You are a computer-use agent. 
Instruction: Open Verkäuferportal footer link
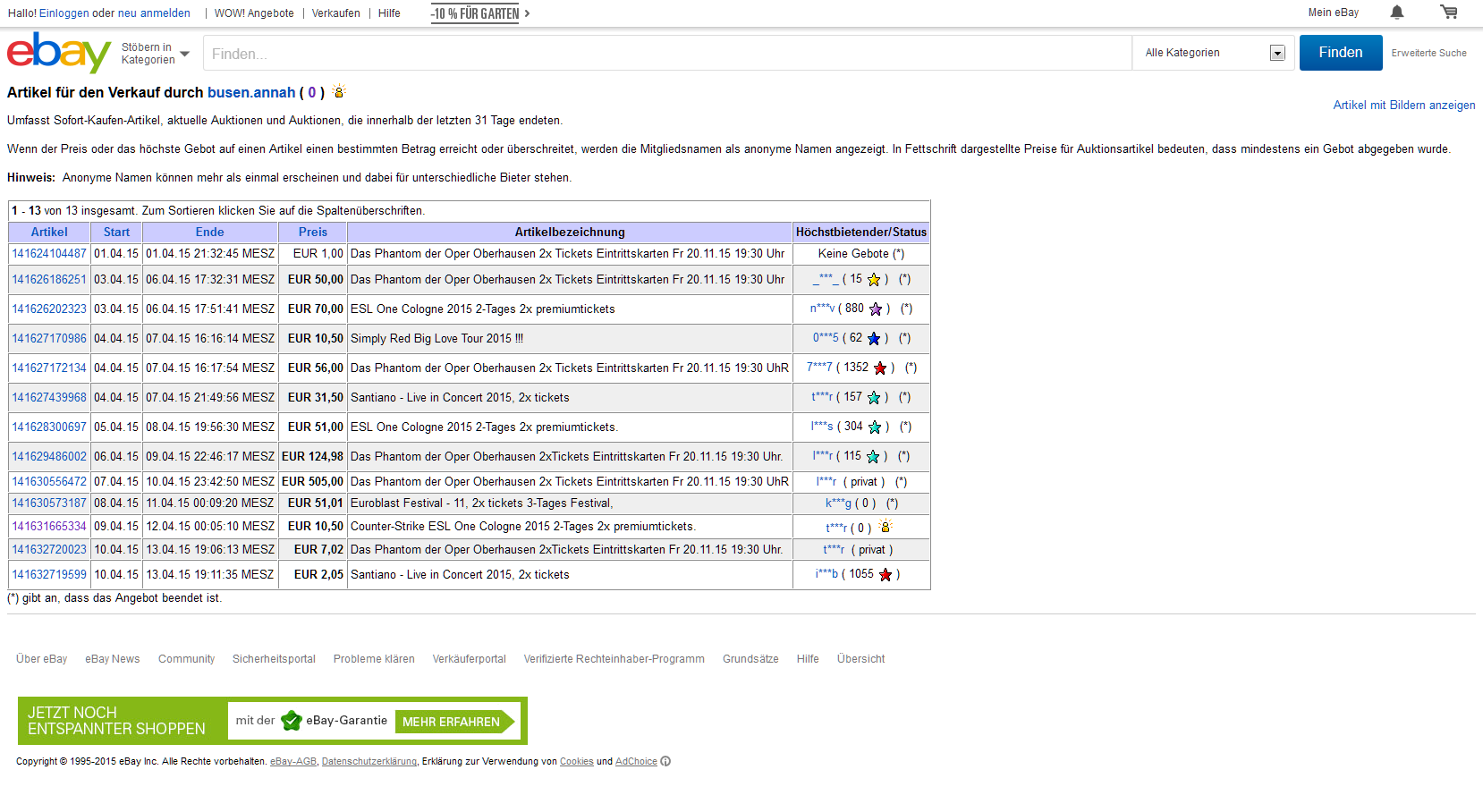(470, 659)
